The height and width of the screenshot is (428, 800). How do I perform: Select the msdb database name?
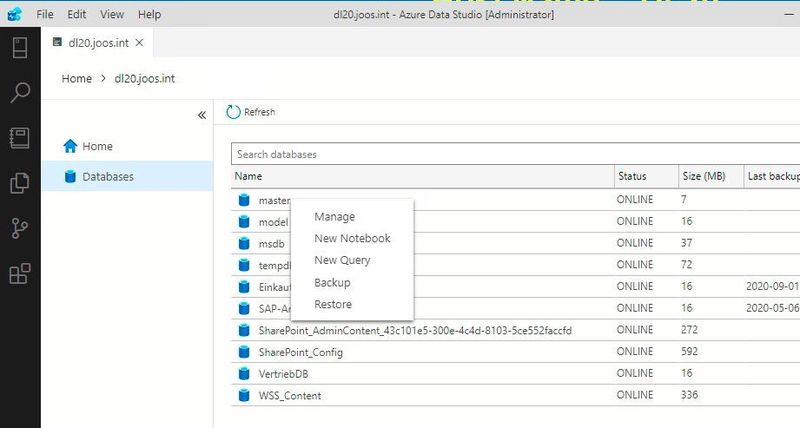271,244
